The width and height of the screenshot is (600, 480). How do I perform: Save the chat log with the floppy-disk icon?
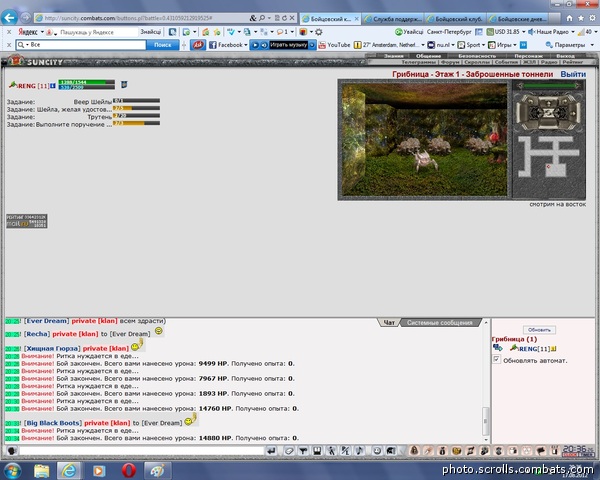(x=317, y=451)
